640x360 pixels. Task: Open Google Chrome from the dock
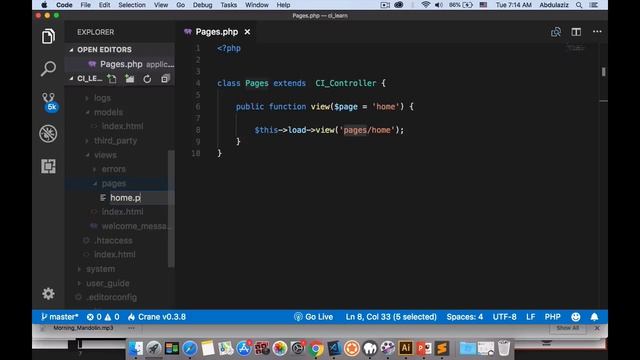316,349
